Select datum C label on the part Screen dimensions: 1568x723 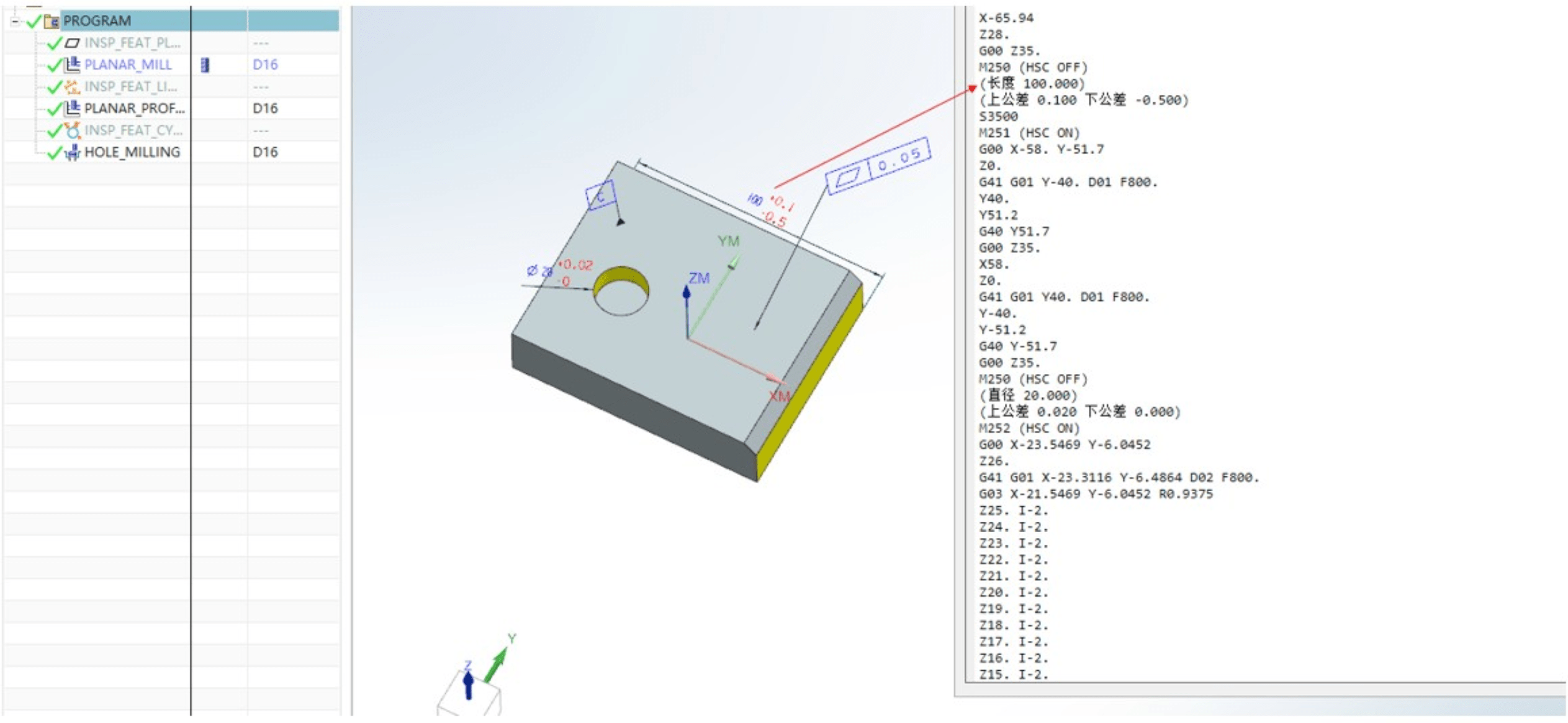(600, 196)
